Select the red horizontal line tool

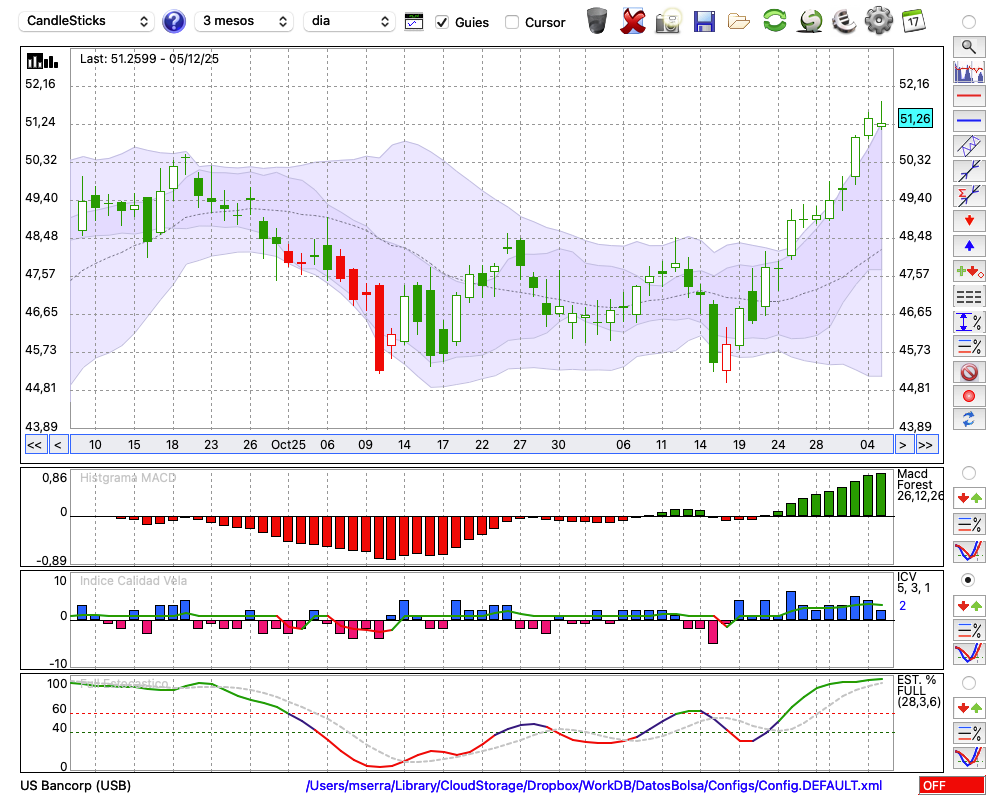click(x=969, y=96)
